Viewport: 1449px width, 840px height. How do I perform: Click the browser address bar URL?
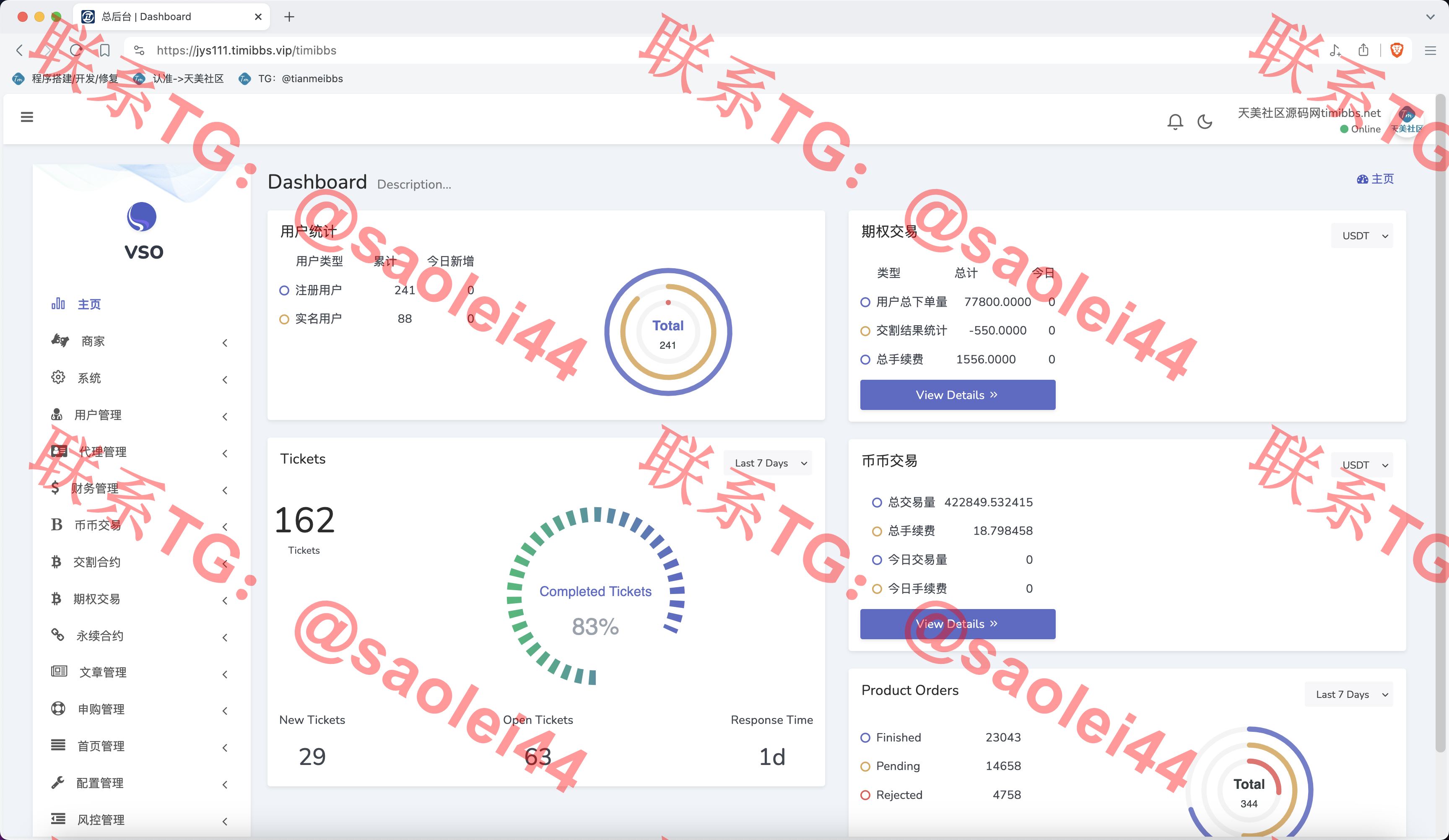[x=246, y=50]
